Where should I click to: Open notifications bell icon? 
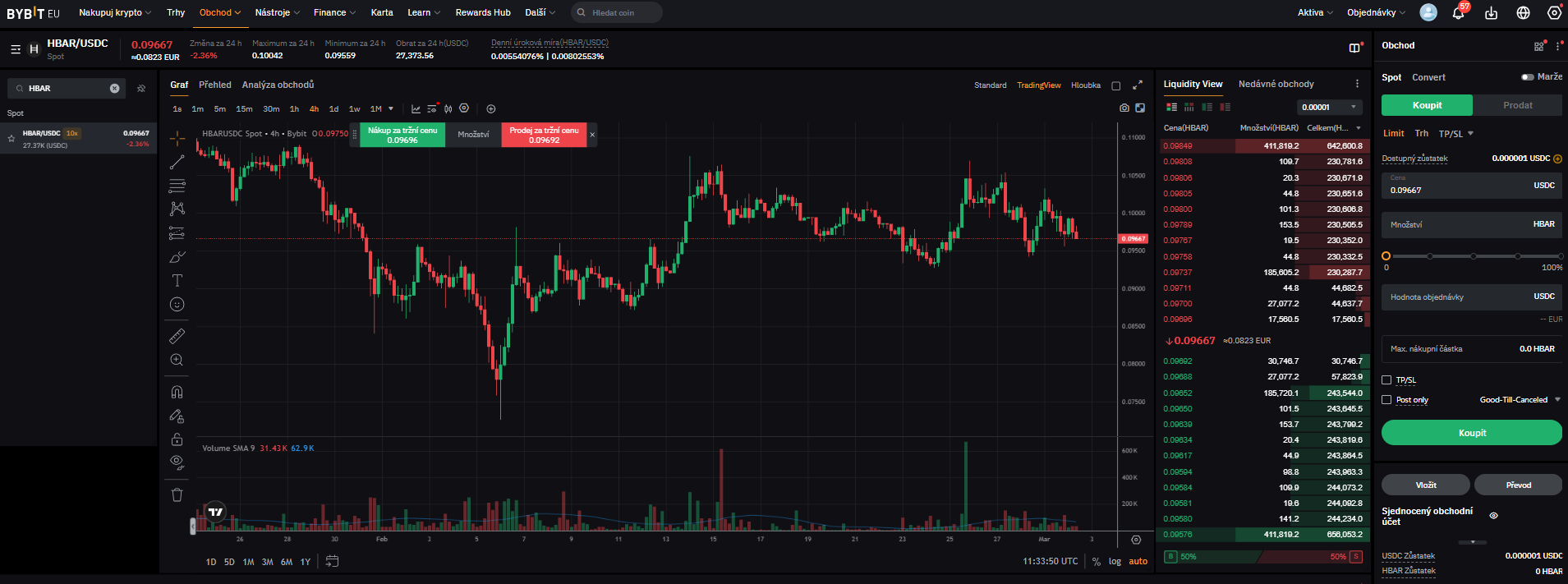(1459, 12)
